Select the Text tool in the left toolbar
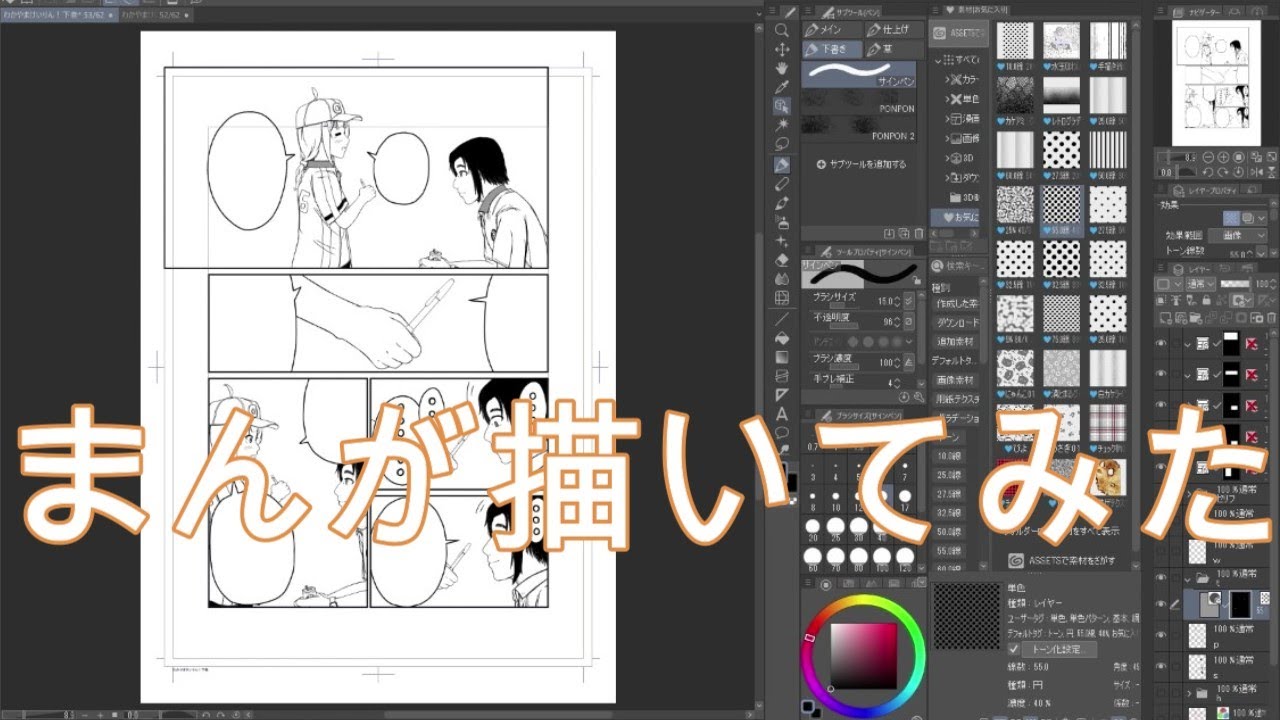 783,412
